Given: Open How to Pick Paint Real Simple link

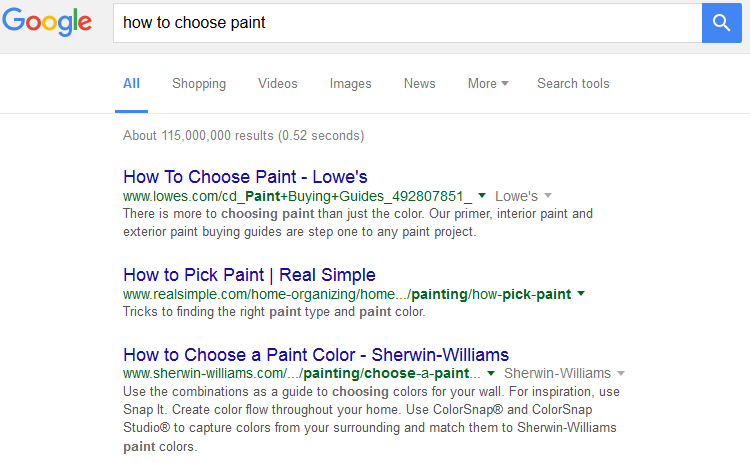Looking at the screenshot, I should point(249,274).
